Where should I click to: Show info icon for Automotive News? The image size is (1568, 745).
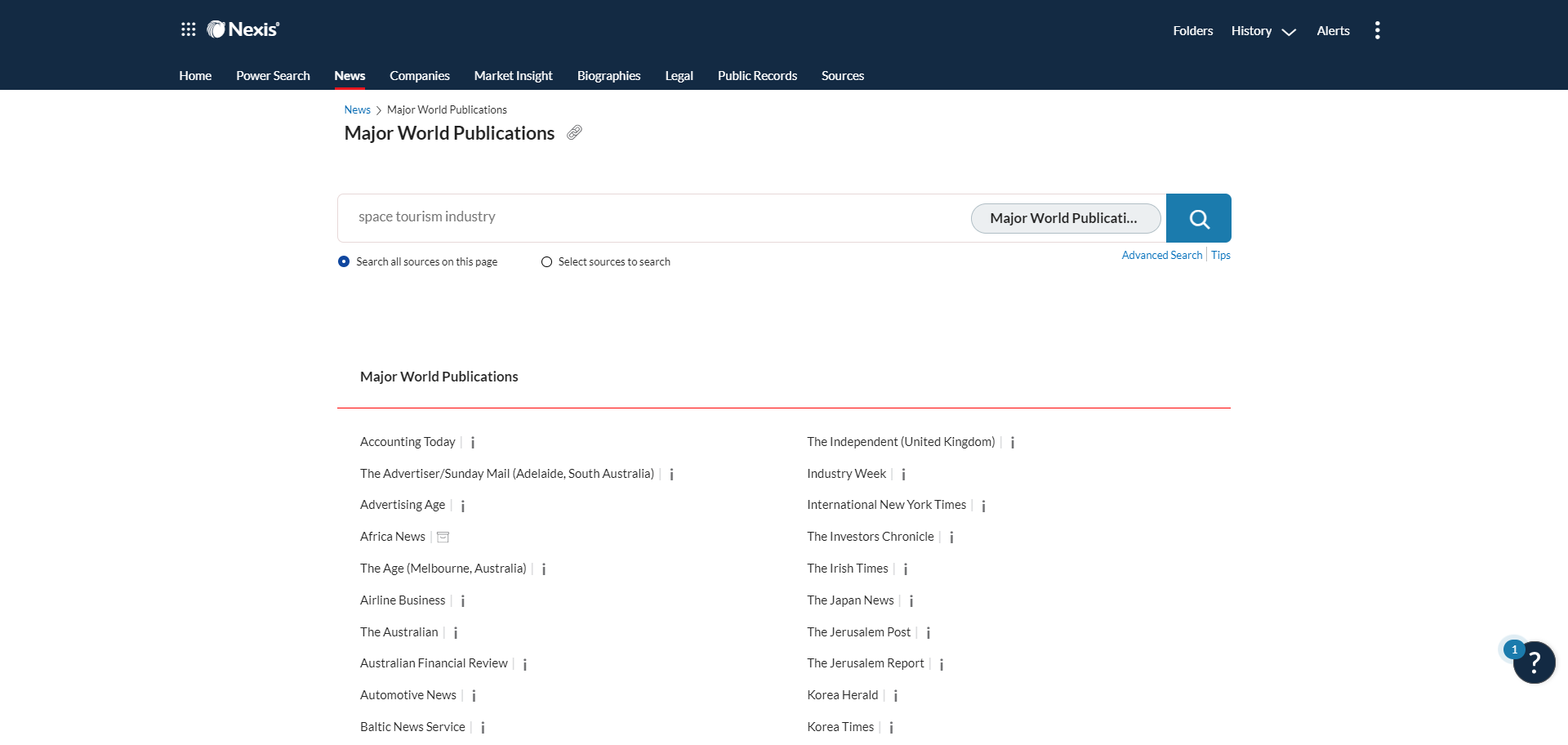(474, 696)
